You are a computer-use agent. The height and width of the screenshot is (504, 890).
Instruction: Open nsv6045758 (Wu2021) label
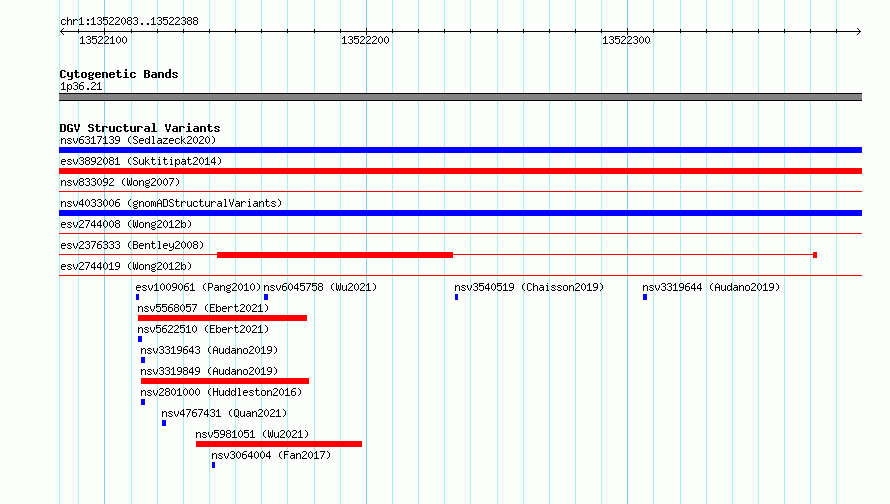pyautogui.click(x=320, y=287)
